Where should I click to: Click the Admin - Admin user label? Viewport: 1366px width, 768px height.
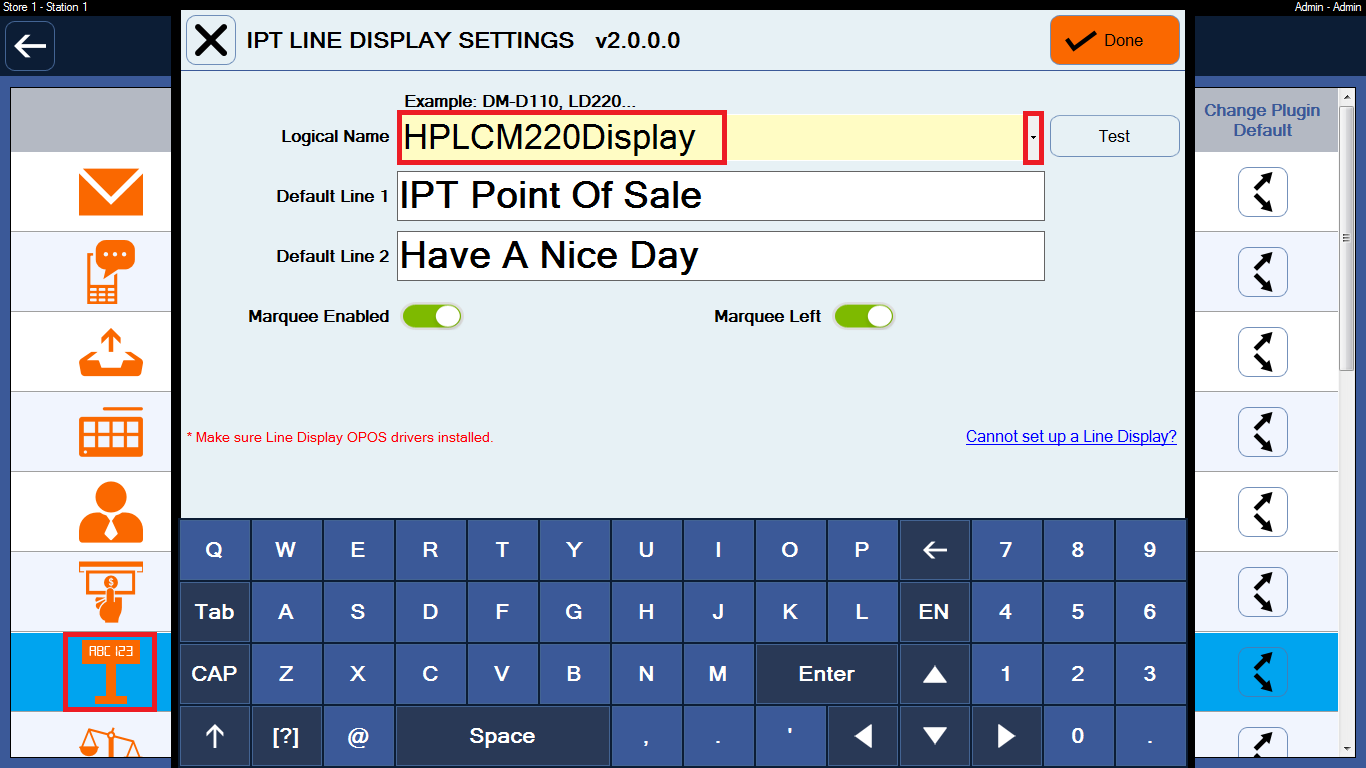point(1329,7)
